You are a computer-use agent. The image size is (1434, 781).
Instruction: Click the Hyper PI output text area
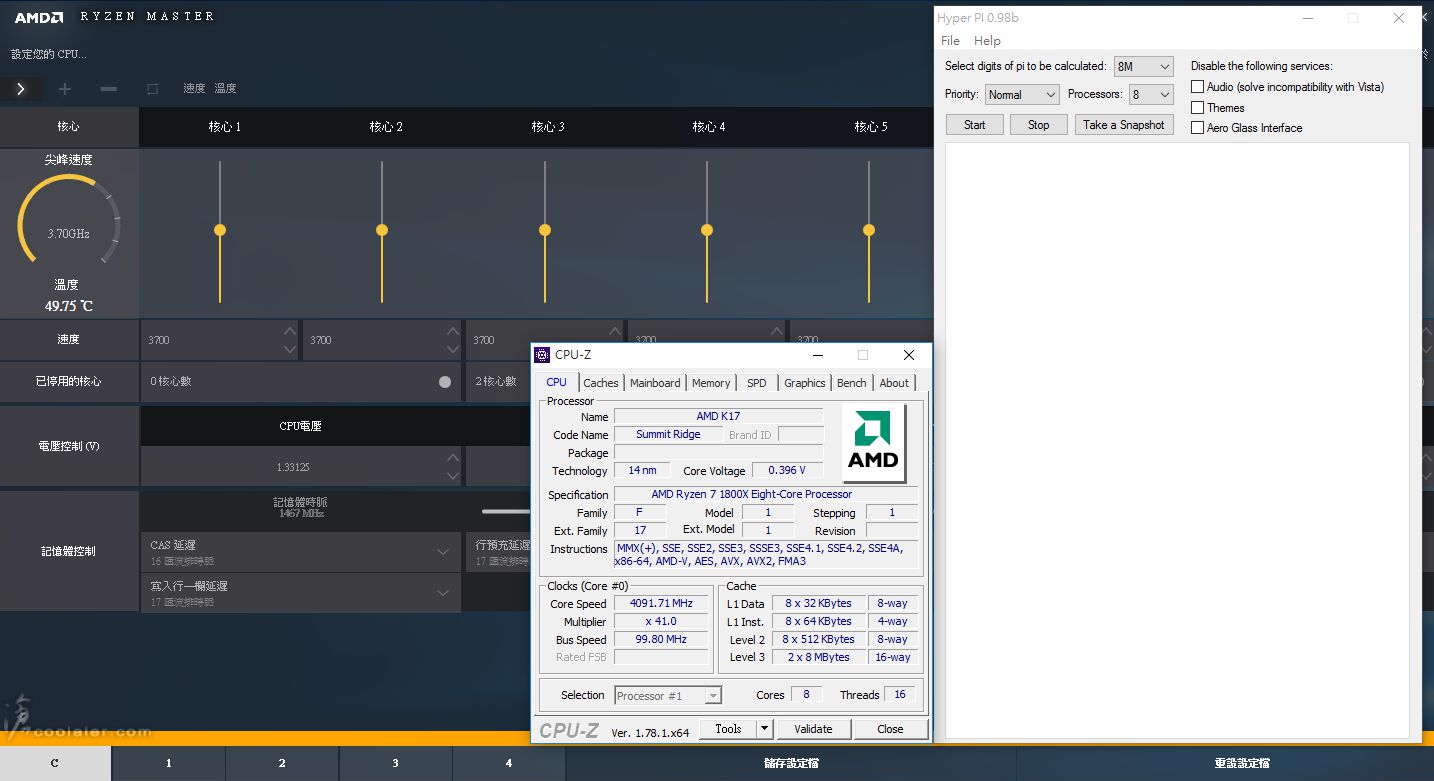tap(1177, 440)
